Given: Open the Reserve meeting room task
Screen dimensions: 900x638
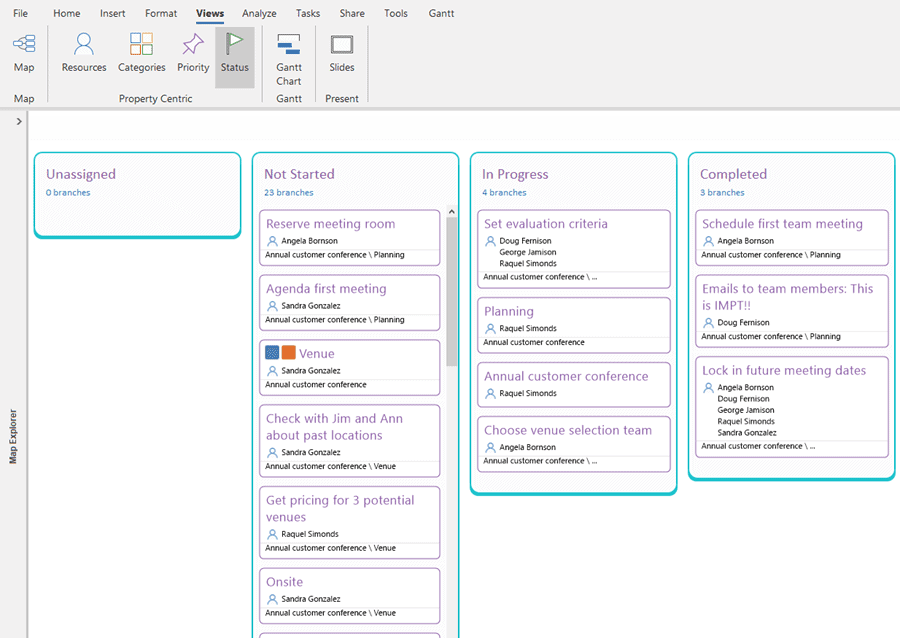Looking at the screenshot, I should point(331,224).
